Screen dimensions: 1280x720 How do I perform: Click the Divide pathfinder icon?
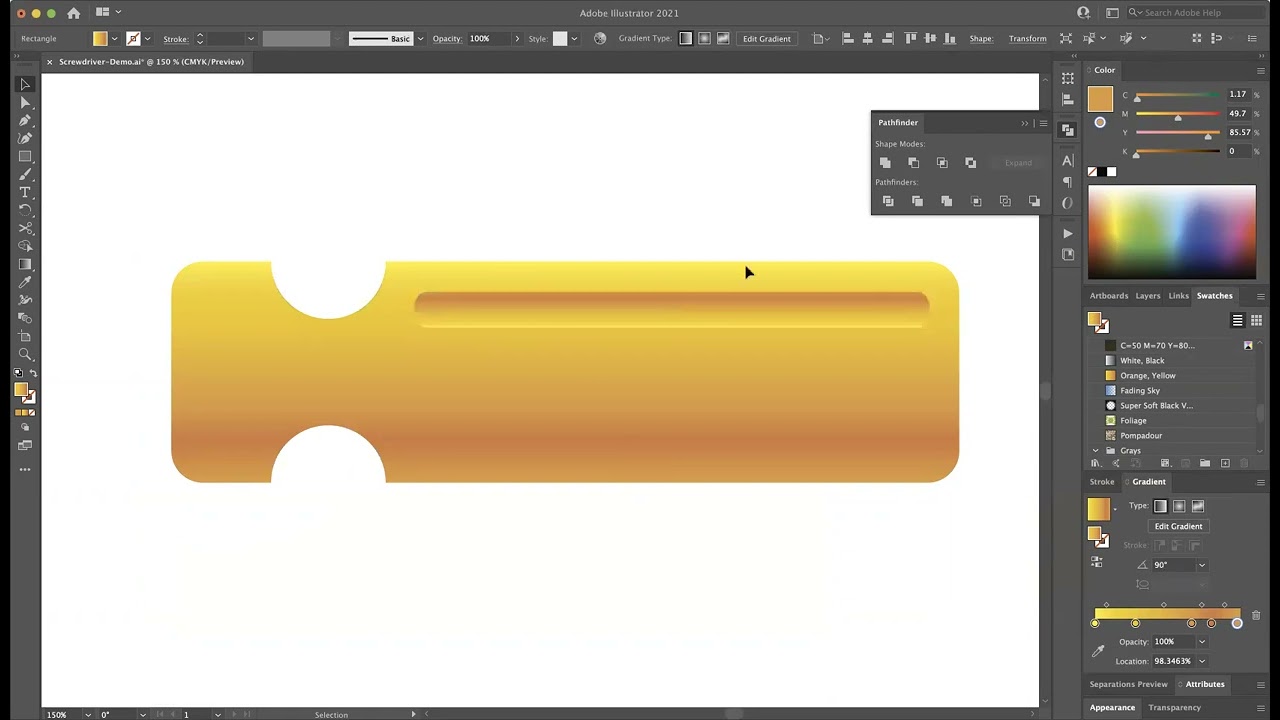tap(888, 201)
